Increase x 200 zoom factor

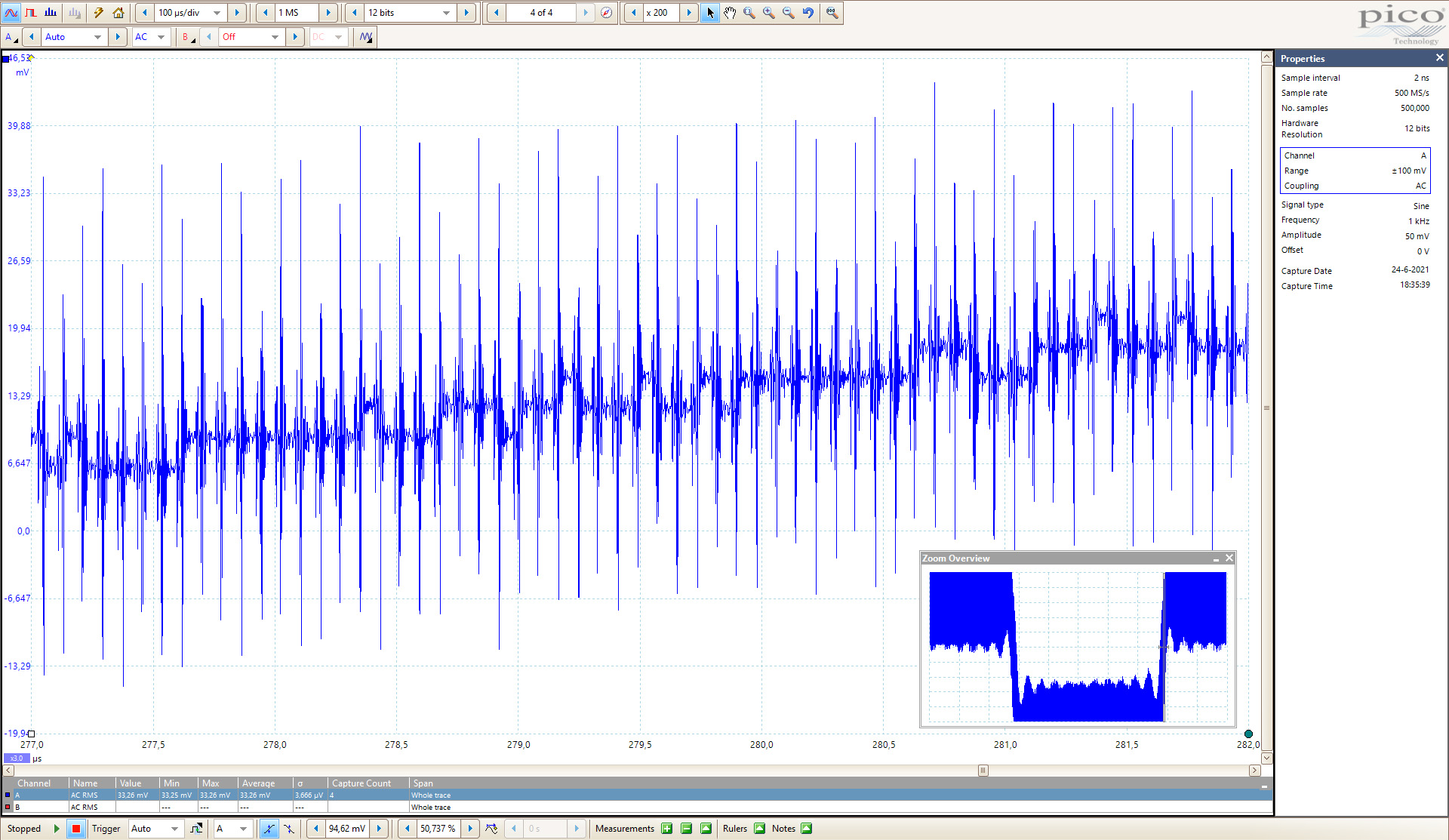[689, 13]
